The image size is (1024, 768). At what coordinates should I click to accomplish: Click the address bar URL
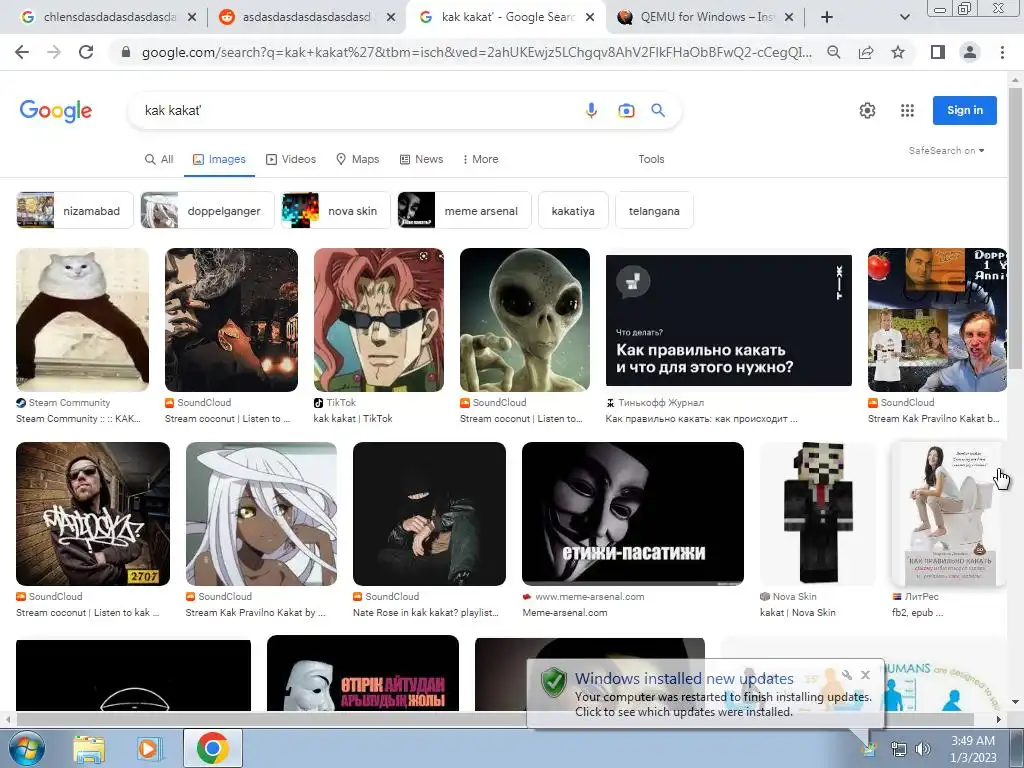(x=477, y=52)
